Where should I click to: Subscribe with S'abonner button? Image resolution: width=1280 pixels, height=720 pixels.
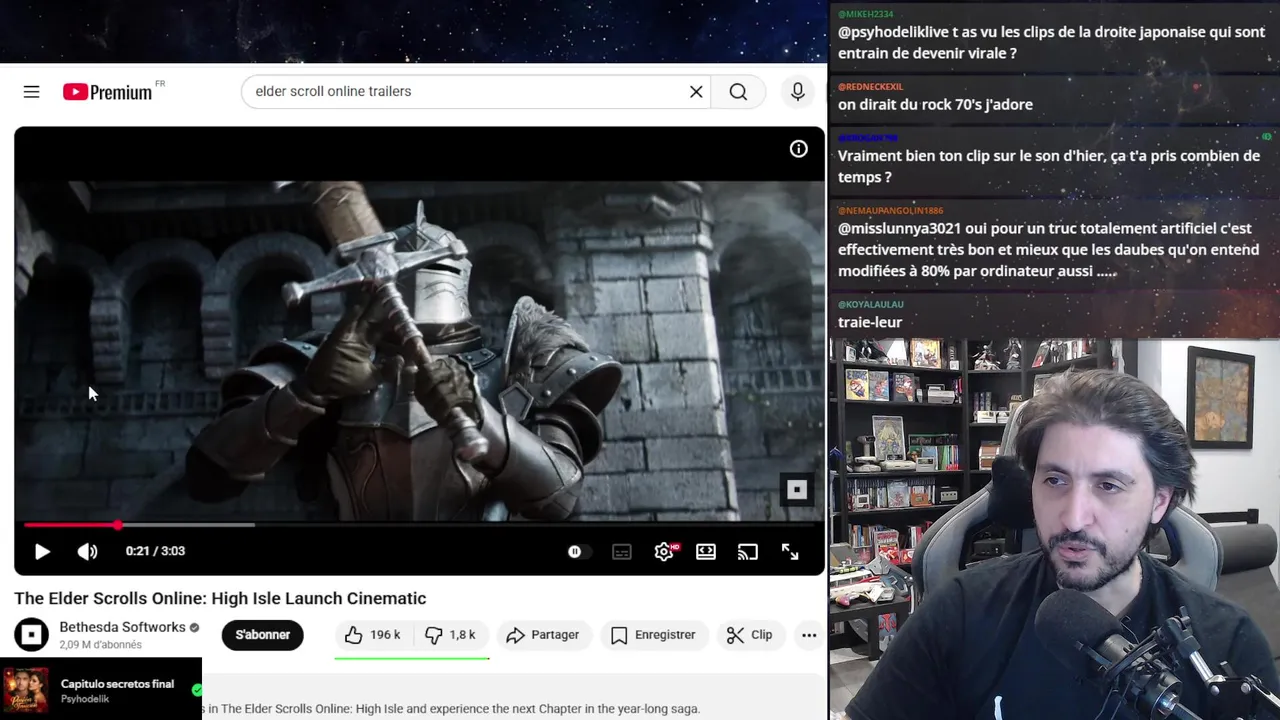point(262,635)
